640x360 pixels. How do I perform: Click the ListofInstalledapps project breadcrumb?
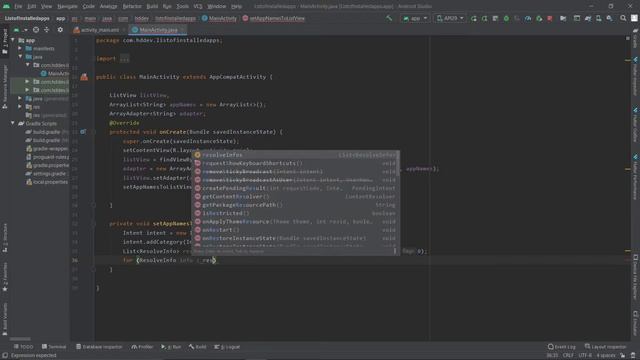click(27, 18)
